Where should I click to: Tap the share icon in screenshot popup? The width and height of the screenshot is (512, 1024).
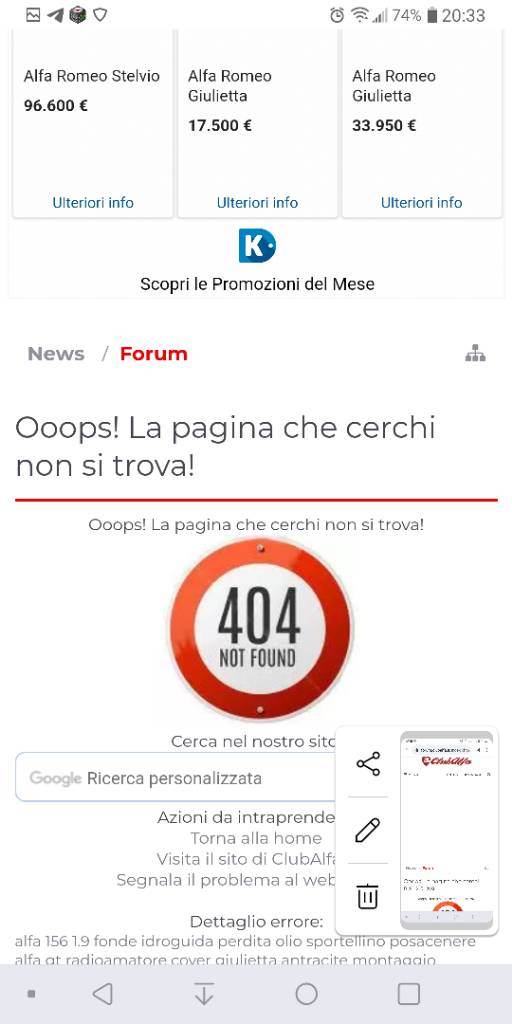tap(368, 763)
